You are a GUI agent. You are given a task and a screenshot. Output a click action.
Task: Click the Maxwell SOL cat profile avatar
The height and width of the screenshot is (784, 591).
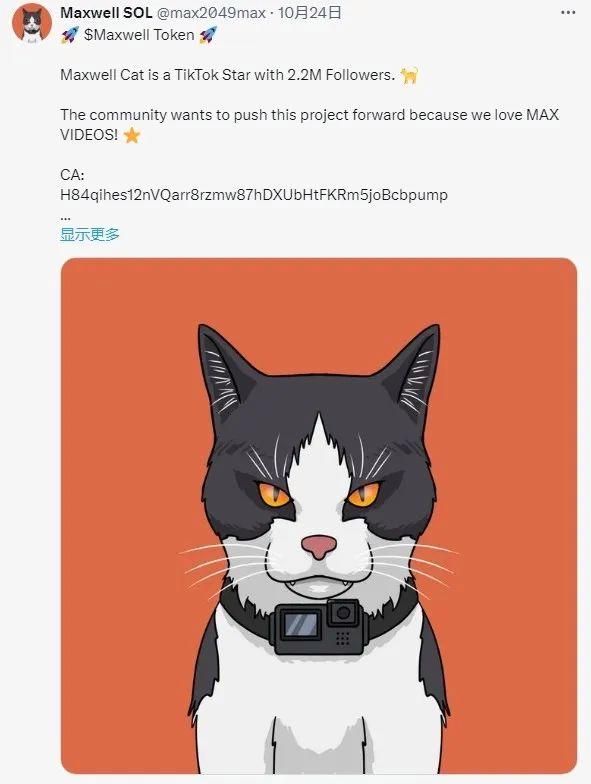(x=32, y=24)
